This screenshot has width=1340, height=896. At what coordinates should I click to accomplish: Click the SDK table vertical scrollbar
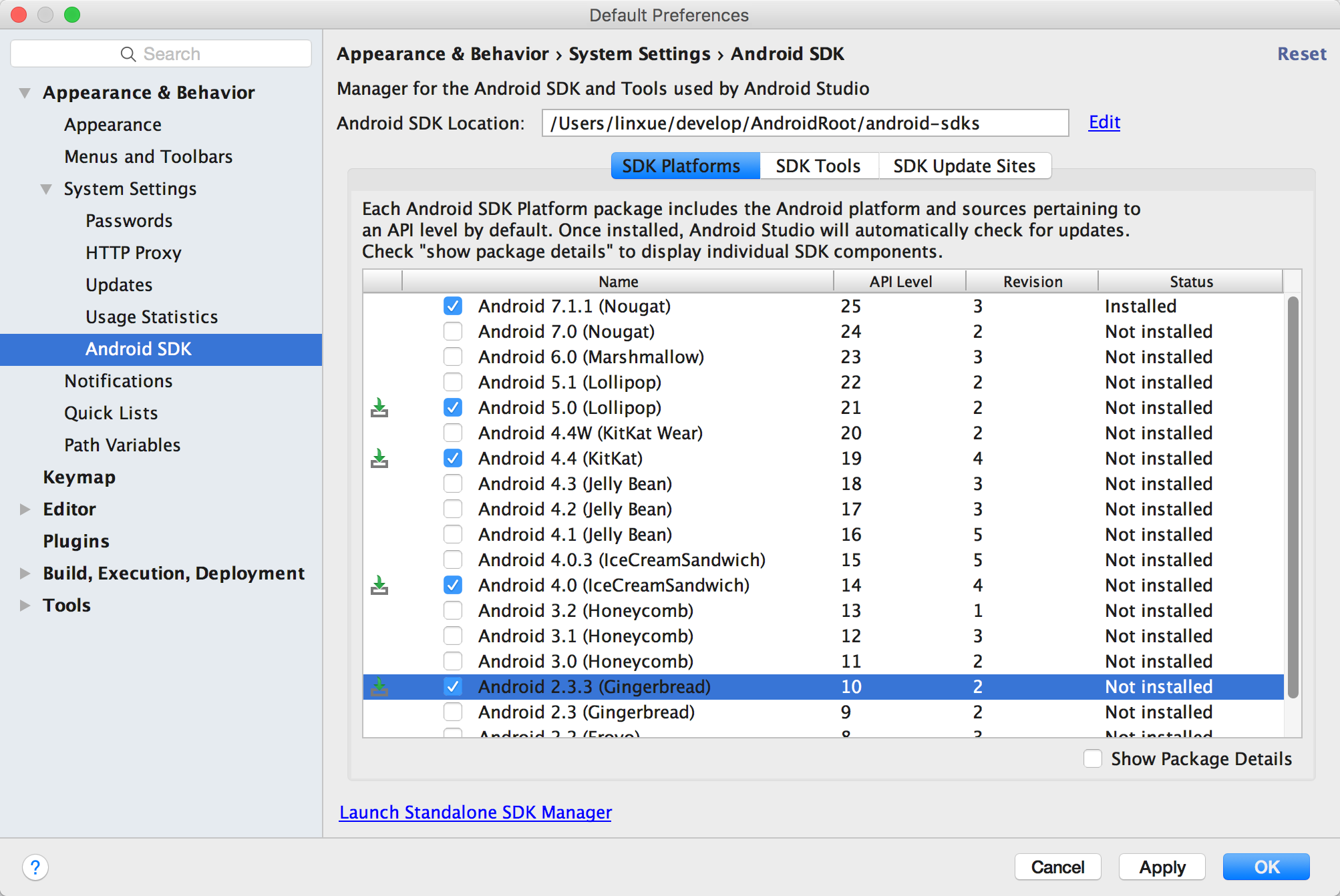pos(1293,497)
